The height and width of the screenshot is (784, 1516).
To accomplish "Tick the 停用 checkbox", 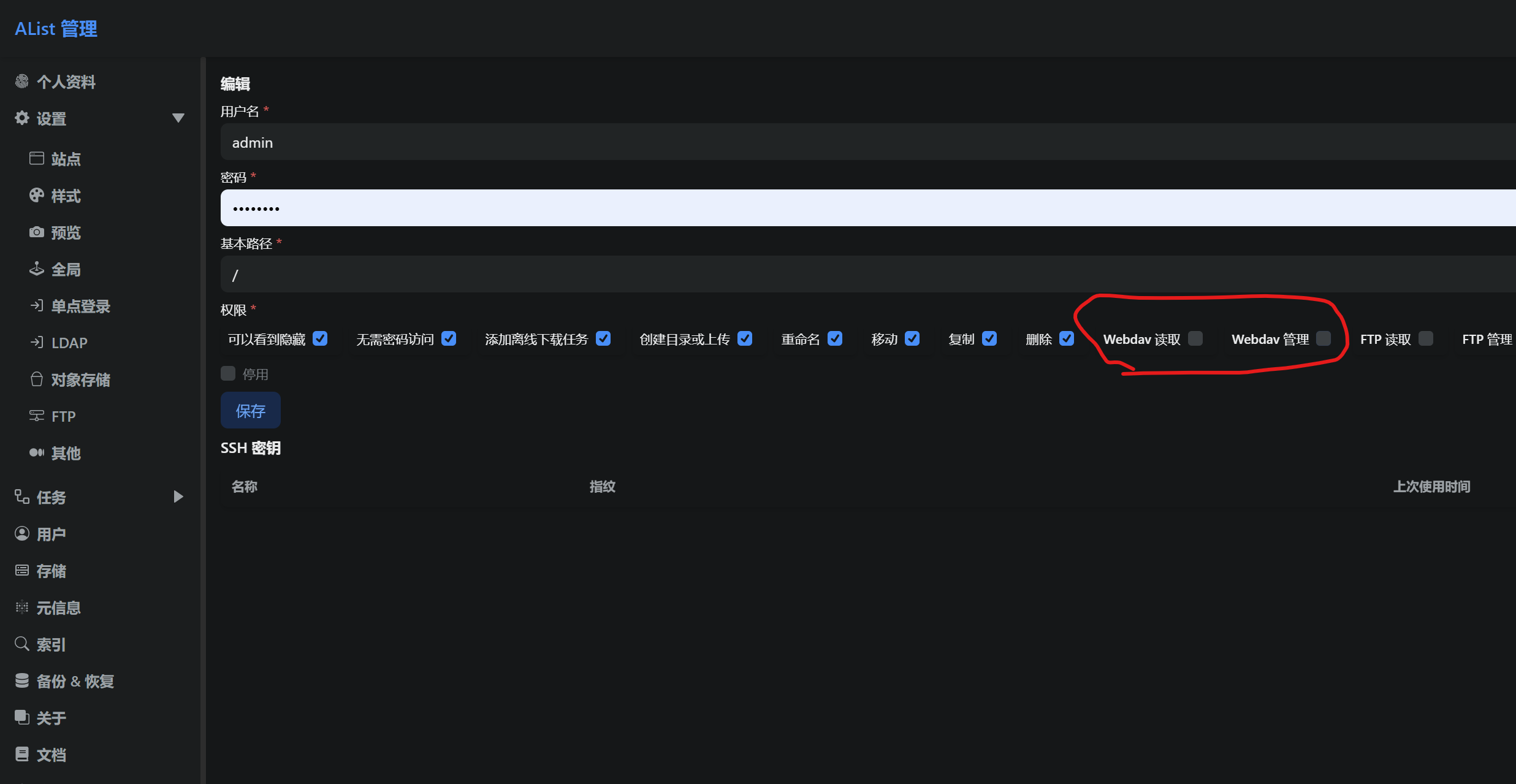I will (x=228, y=373).
